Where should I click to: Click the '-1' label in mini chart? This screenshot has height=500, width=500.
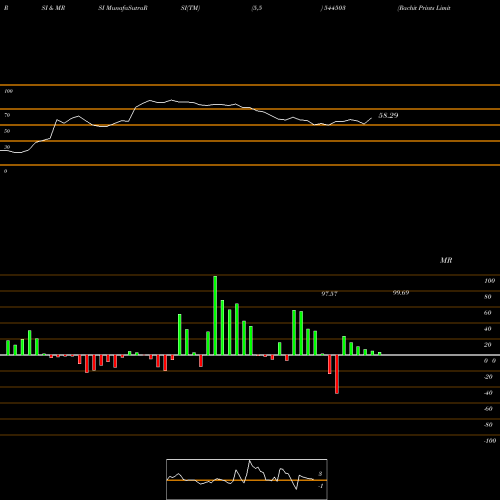coord(320,486)
